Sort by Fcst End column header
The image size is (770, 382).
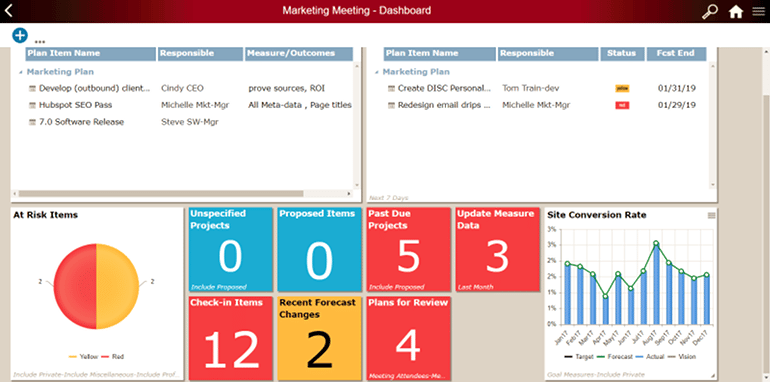point(677,54)
